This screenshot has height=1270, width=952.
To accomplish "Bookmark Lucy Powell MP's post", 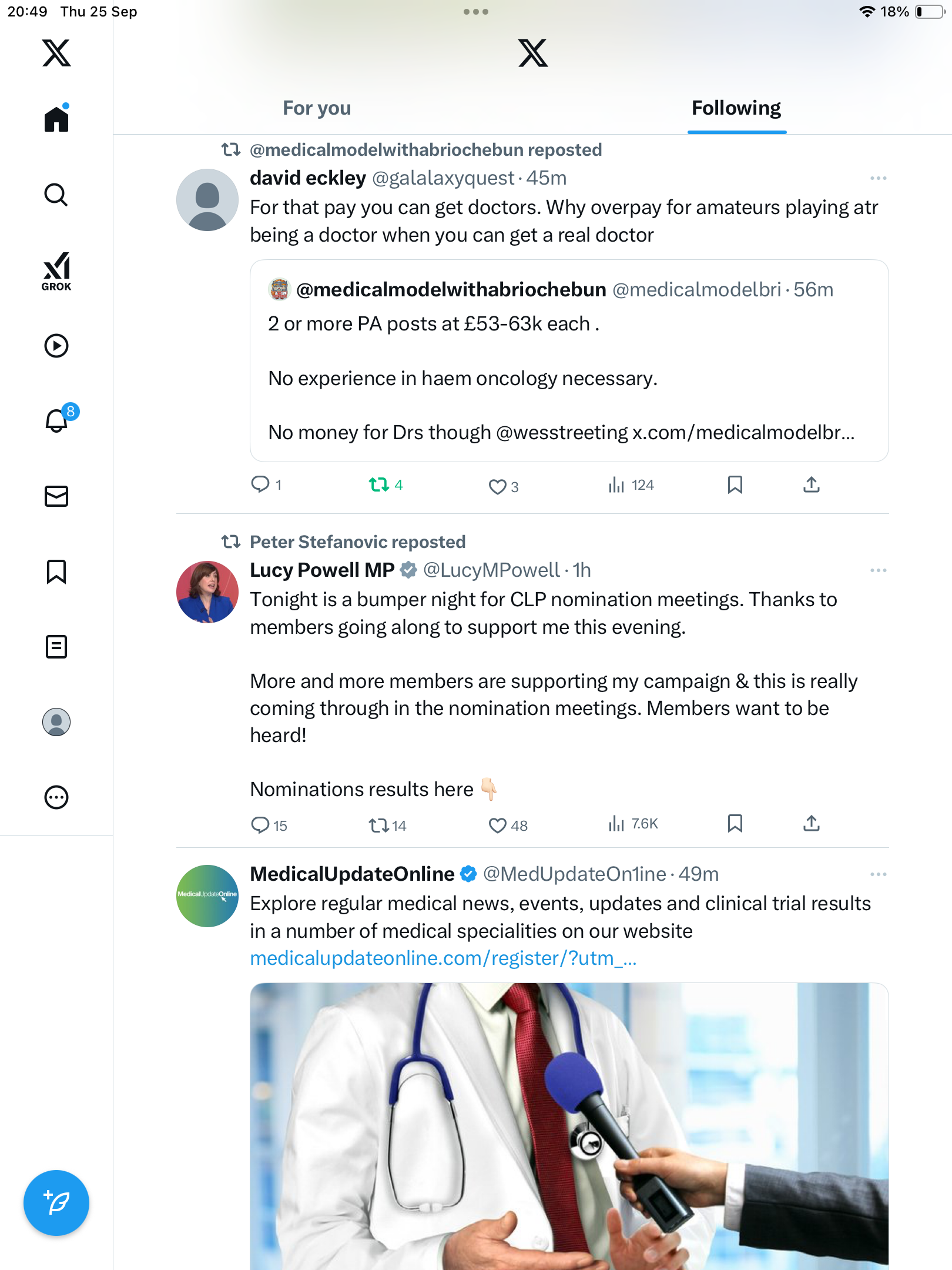I will tap(735, 824).
